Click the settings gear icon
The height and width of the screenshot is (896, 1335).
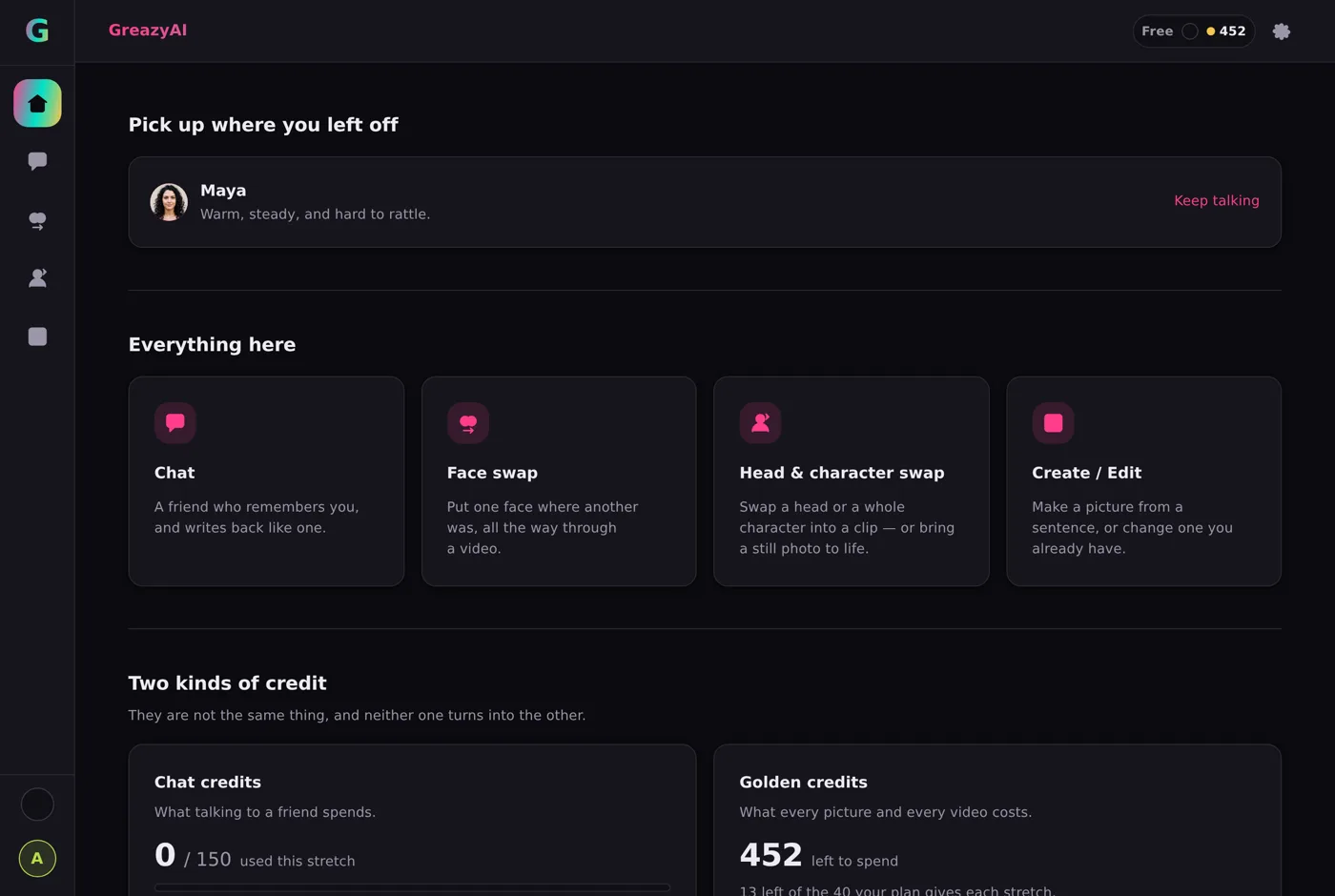1282,31
